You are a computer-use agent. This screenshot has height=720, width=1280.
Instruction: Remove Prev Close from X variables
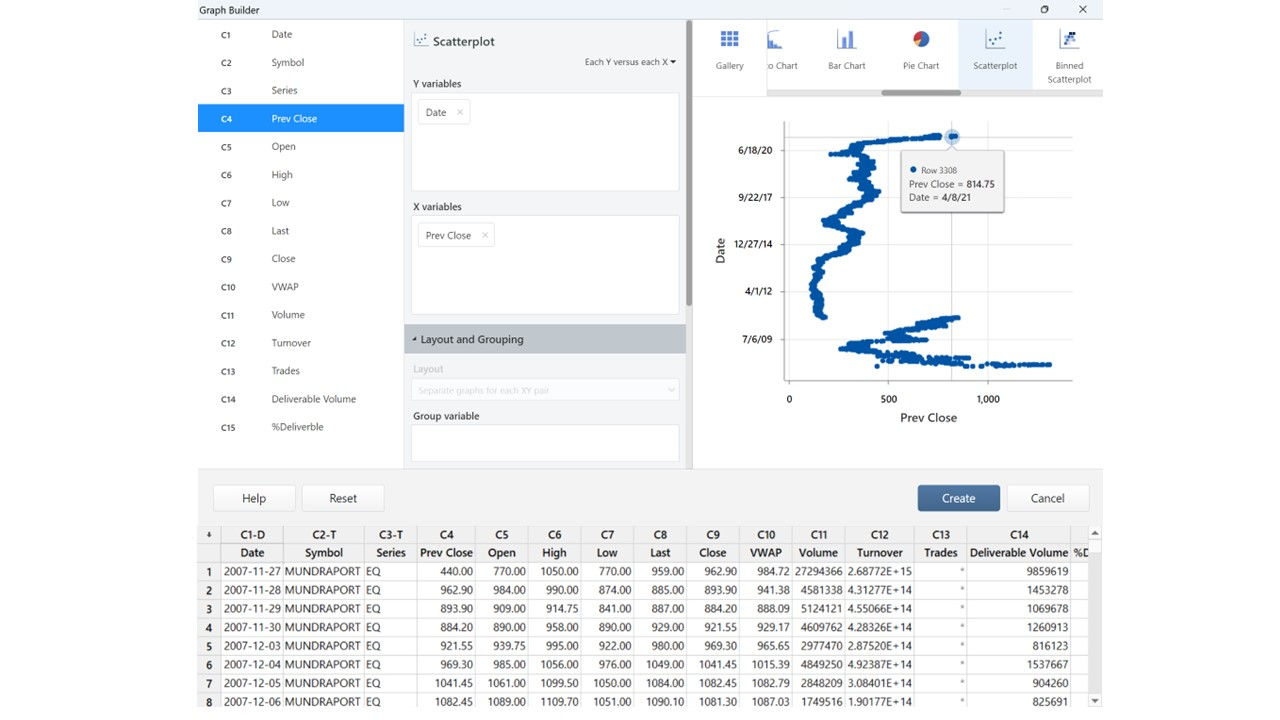click(484, 235)
